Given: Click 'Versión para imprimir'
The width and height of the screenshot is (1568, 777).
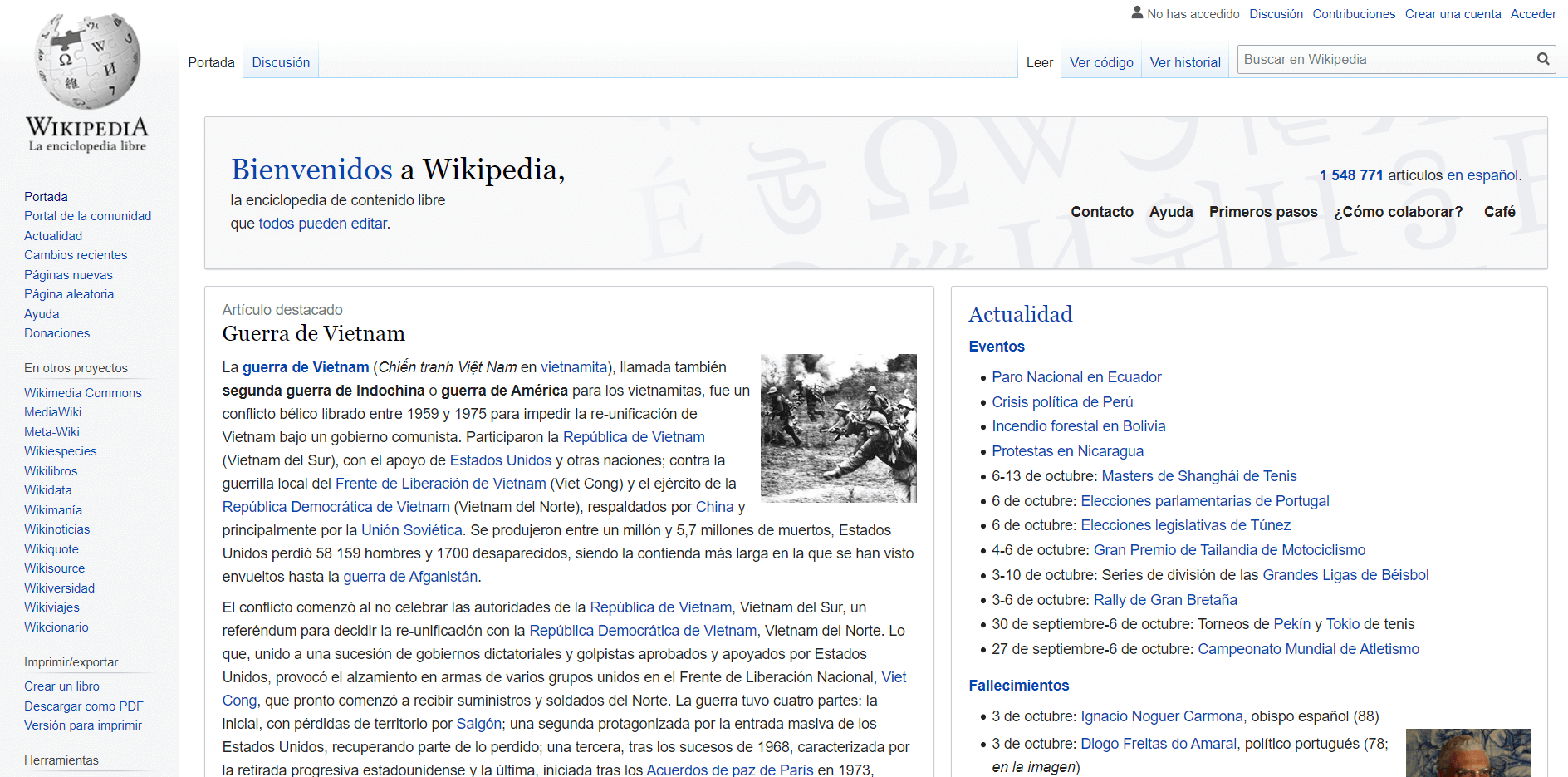Looking at the screenshot, I should (x=82, y=725).
